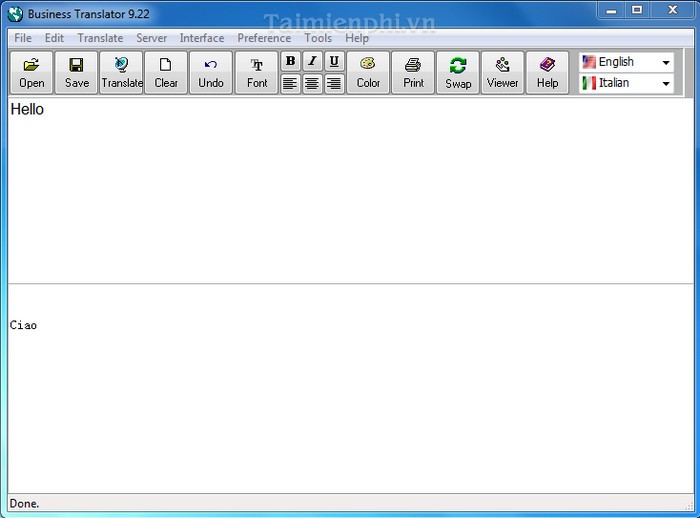This screenshot has height=518, width=700.
Task: Open the Preference menu
Action: click(x=264, y=38)
